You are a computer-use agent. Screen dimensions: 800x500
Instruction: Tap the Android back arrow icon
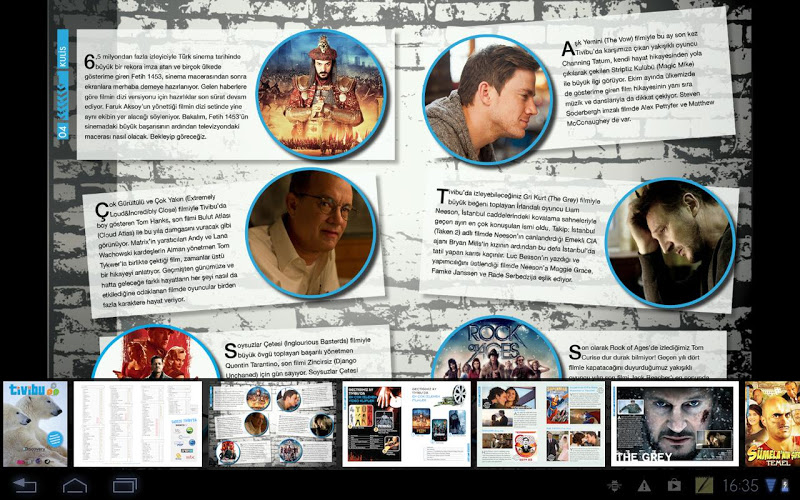(x=24, y=485)
